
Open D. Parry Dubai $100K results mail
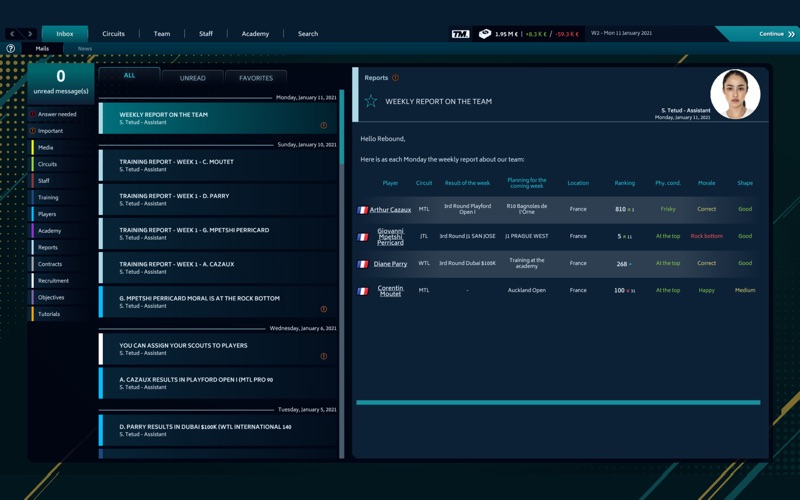click(x=218, y=430)
